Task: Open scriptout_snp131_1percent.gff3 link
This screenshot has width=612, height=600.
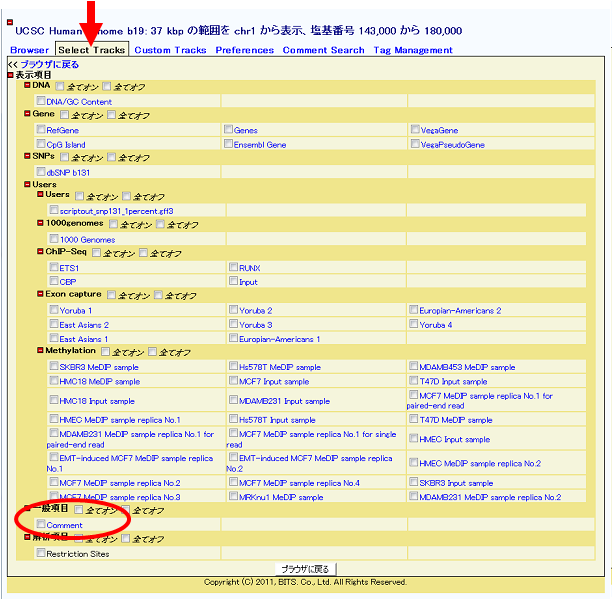Action: click(116, 211)
